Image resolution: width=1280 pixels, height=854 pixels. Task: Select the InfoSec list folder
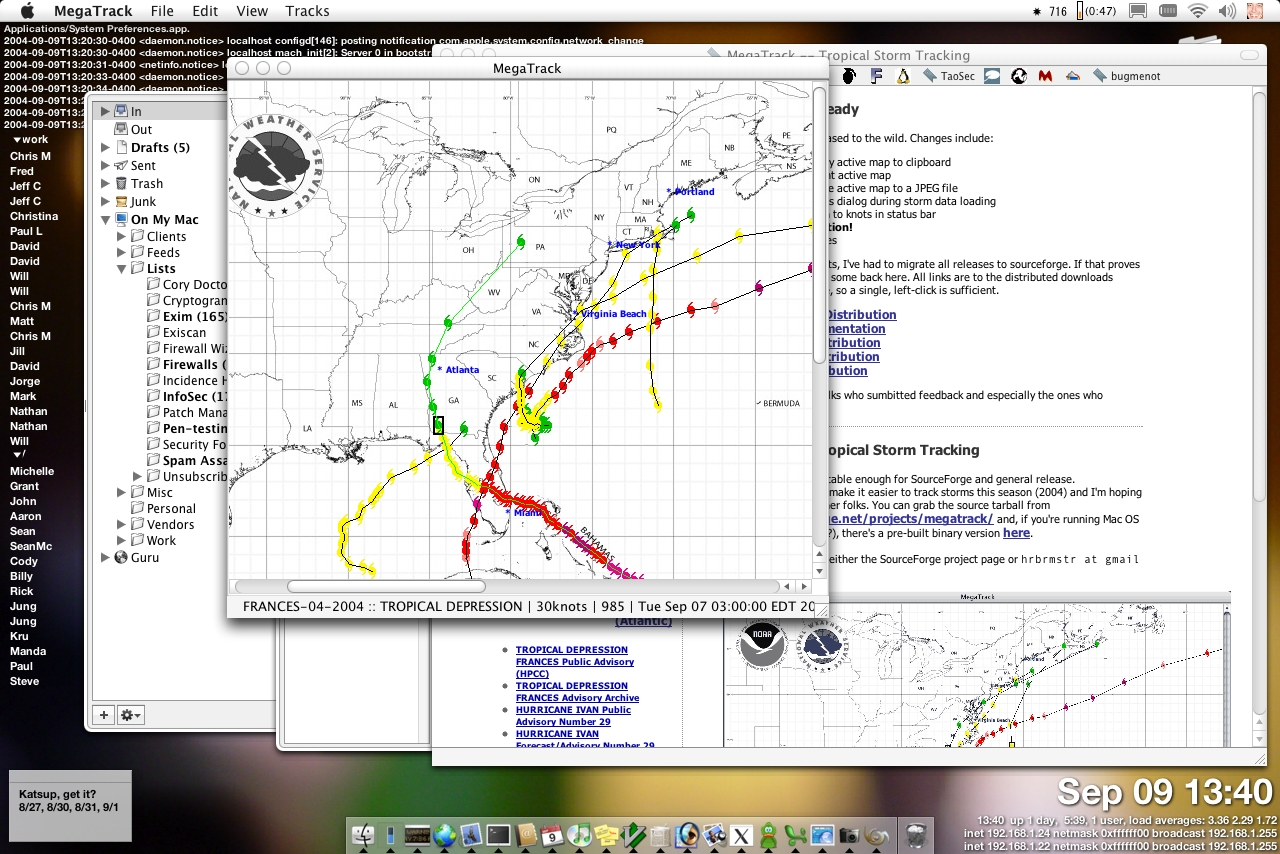pyautogui.click(x=187, y=396)
